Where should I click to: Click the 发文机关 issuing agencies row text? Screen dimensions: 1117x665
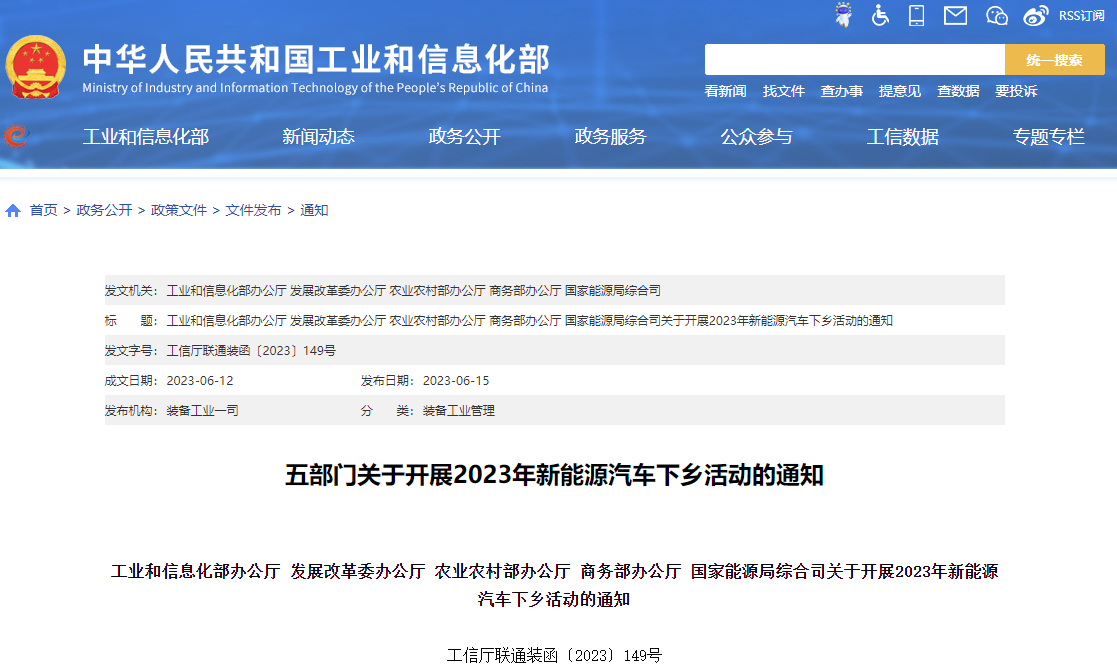click(413, 290)
